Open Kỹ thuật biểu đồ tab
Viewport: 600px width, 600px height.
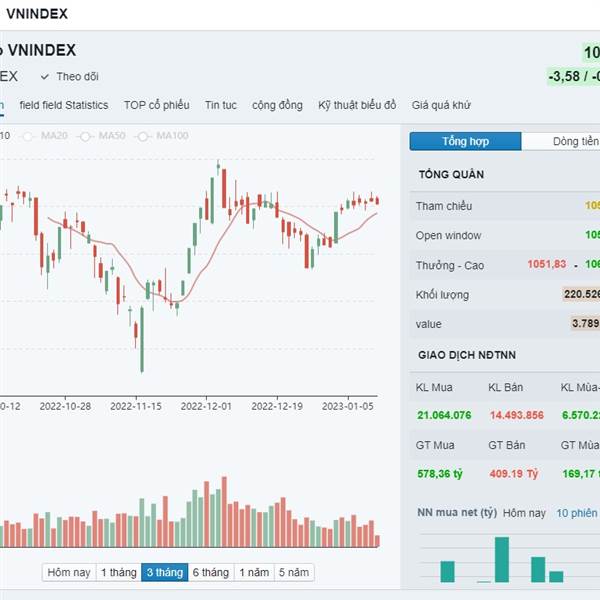(x=357, y=105)
